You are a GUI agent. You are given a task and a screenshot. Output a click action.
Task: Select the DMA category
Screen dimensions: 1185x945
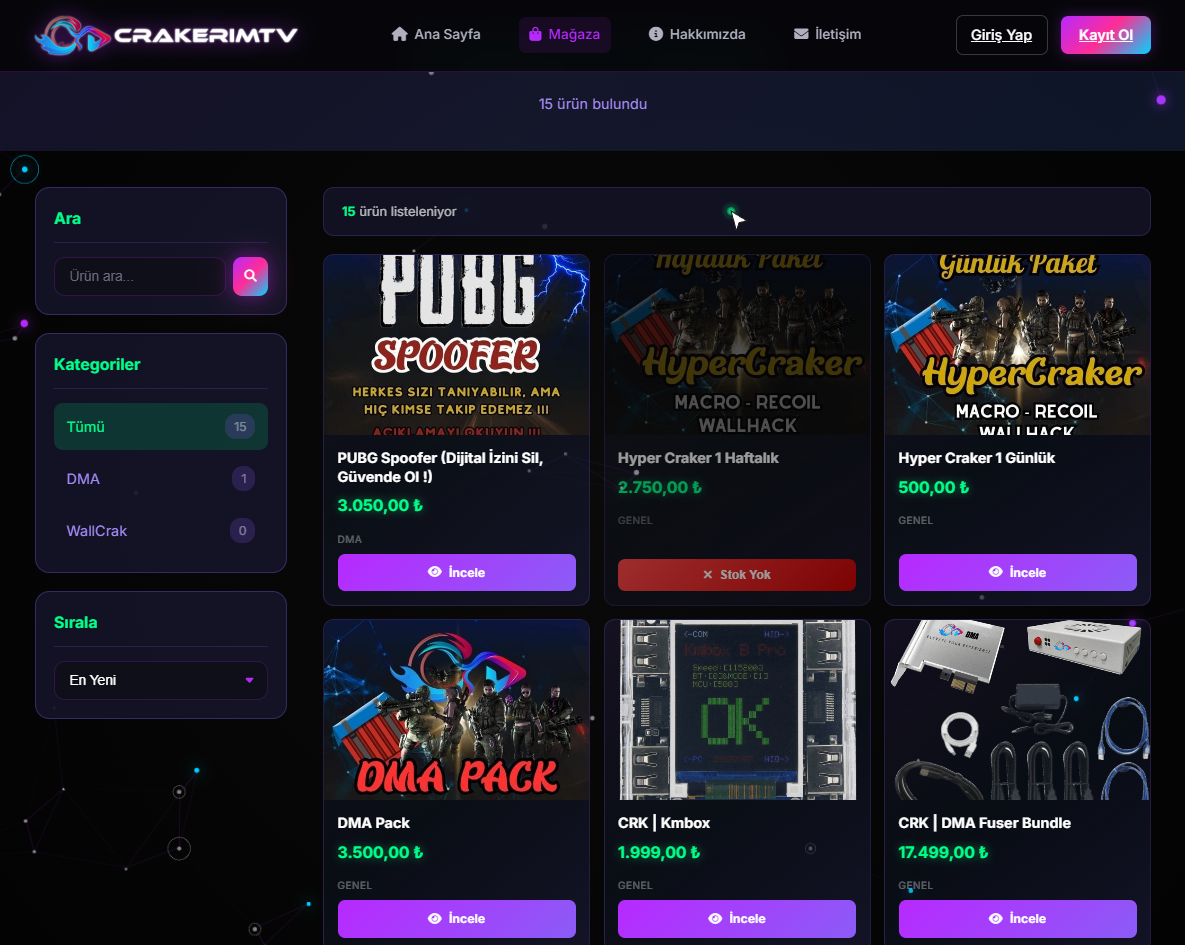coord(161,479)
